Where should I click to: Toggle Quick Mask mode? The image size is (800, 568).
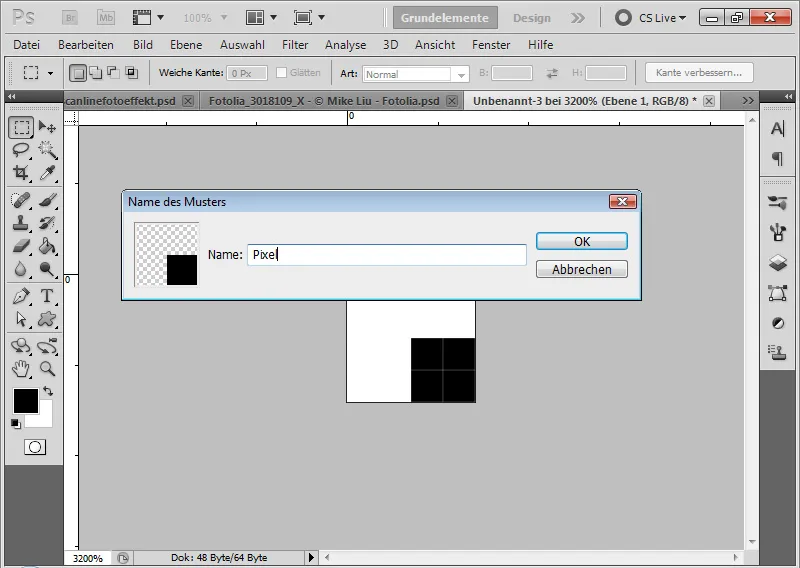(x=35, y=447)
